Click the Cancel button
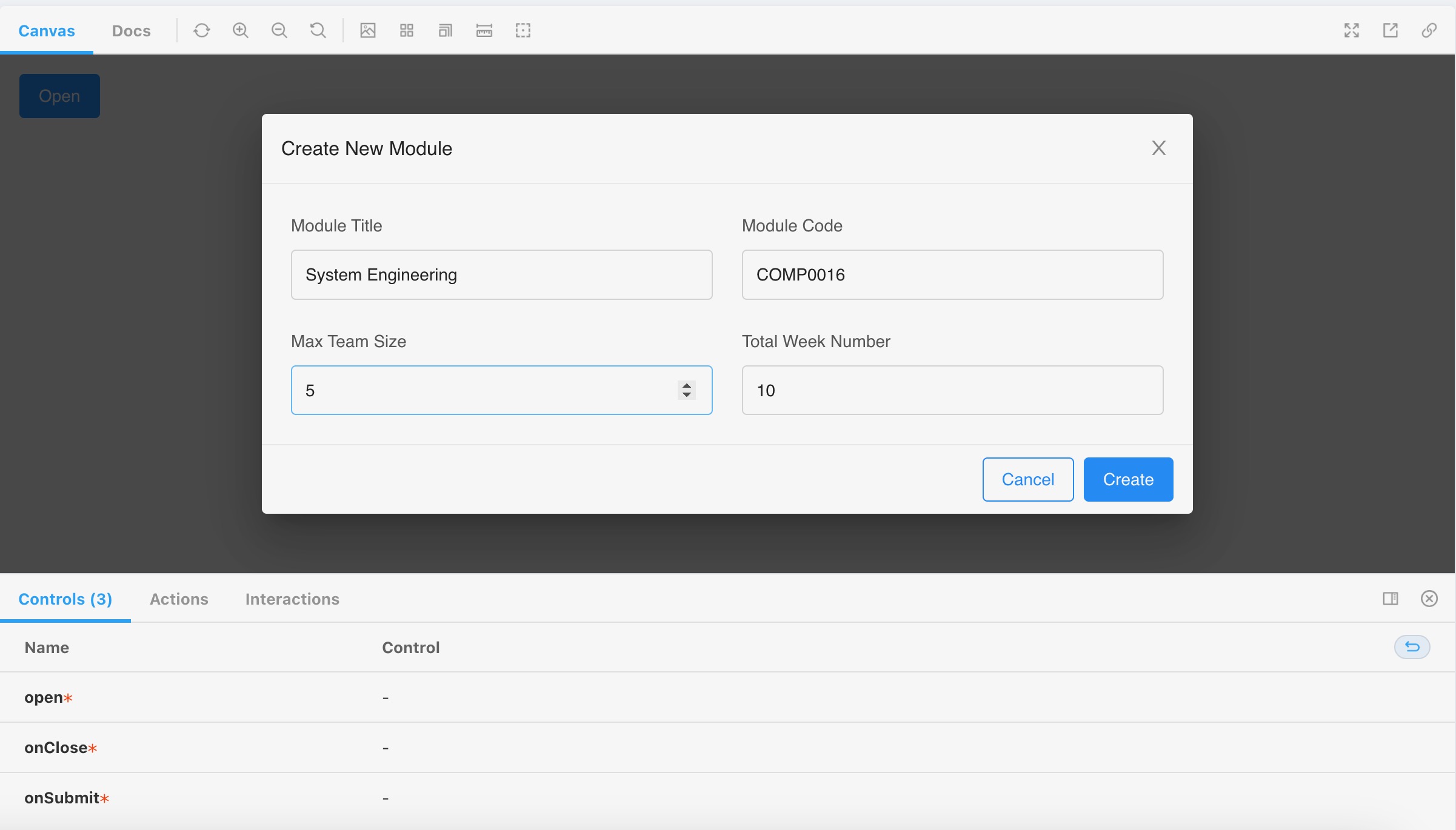The width and height of the screenshot is (1456, 830). pos(1028,479)
